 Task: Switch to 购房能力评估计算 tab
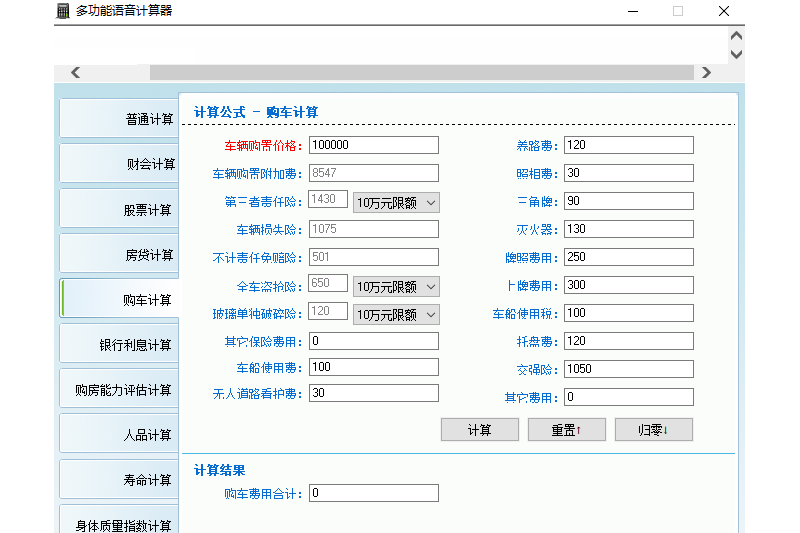coord(119,389)
